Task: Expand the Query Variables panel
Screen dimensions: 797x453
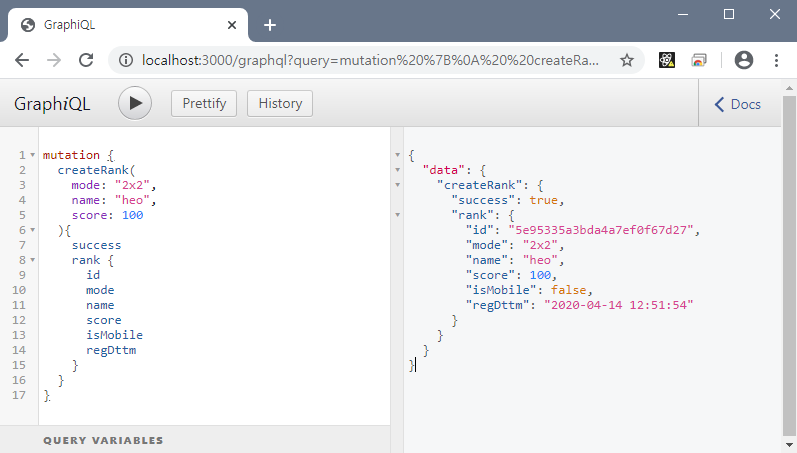Action: (x=195, y=440)
